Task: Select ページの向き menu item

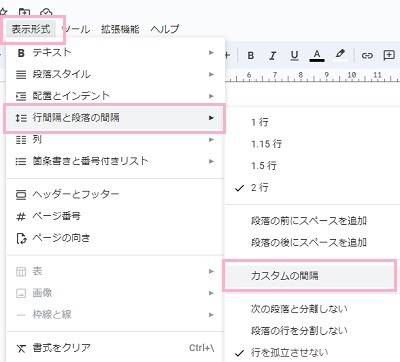Action: point(114,238)
